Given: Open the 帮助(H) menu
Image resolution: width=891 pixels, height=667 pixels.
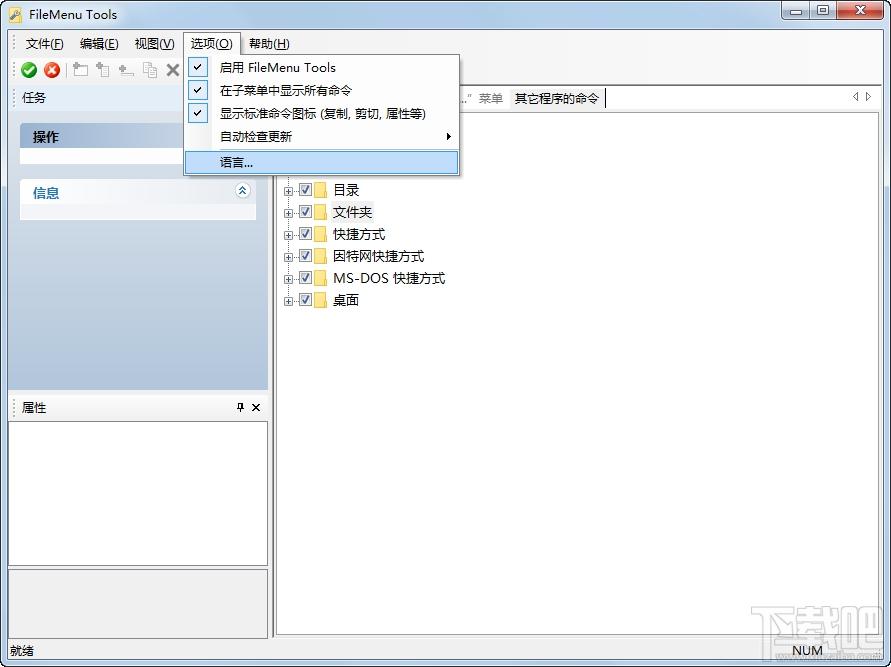Looking at the screenshot, I should point(269,44).
